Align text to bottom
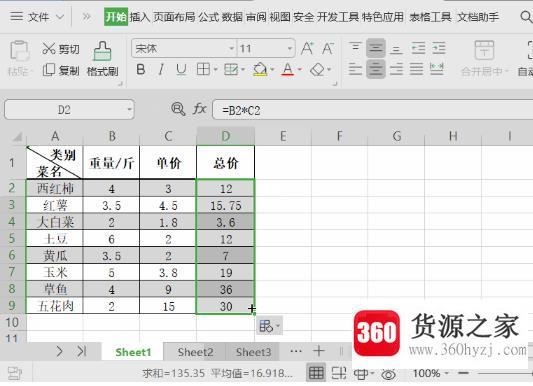This screenshot has width=533, height=386. (396, 49)
